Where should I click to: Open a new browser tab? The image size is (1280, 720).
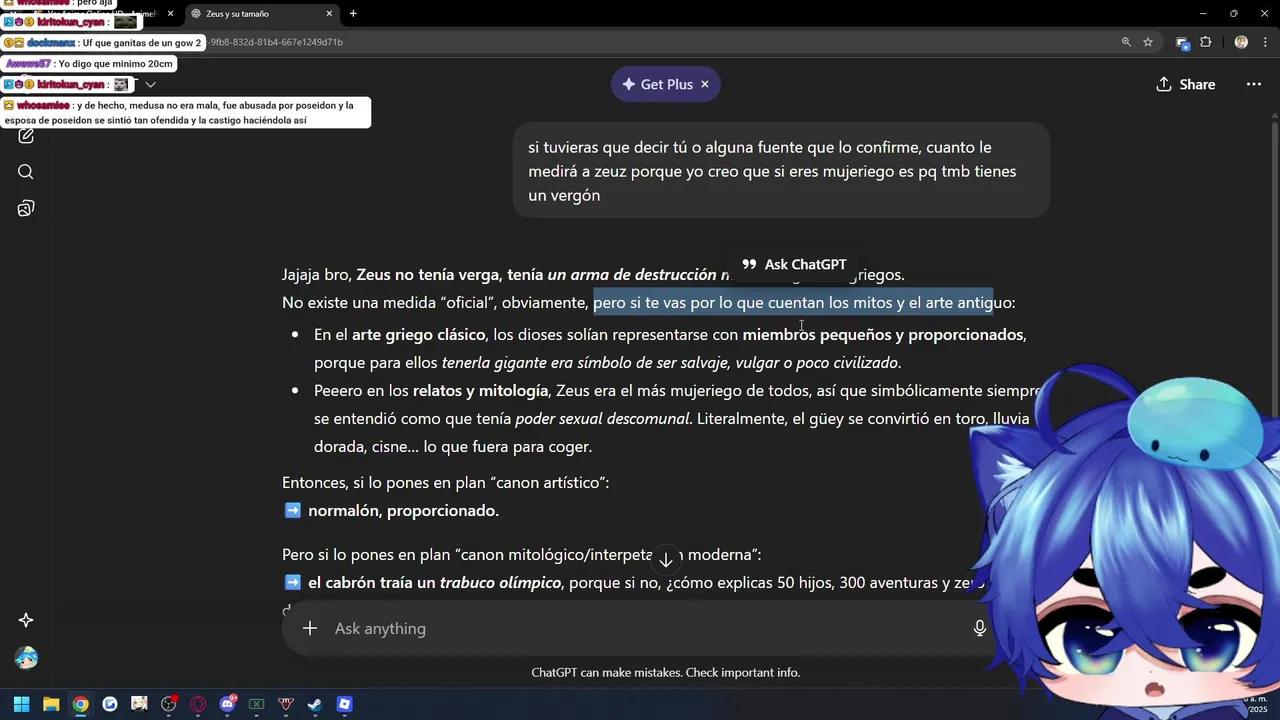353,14
